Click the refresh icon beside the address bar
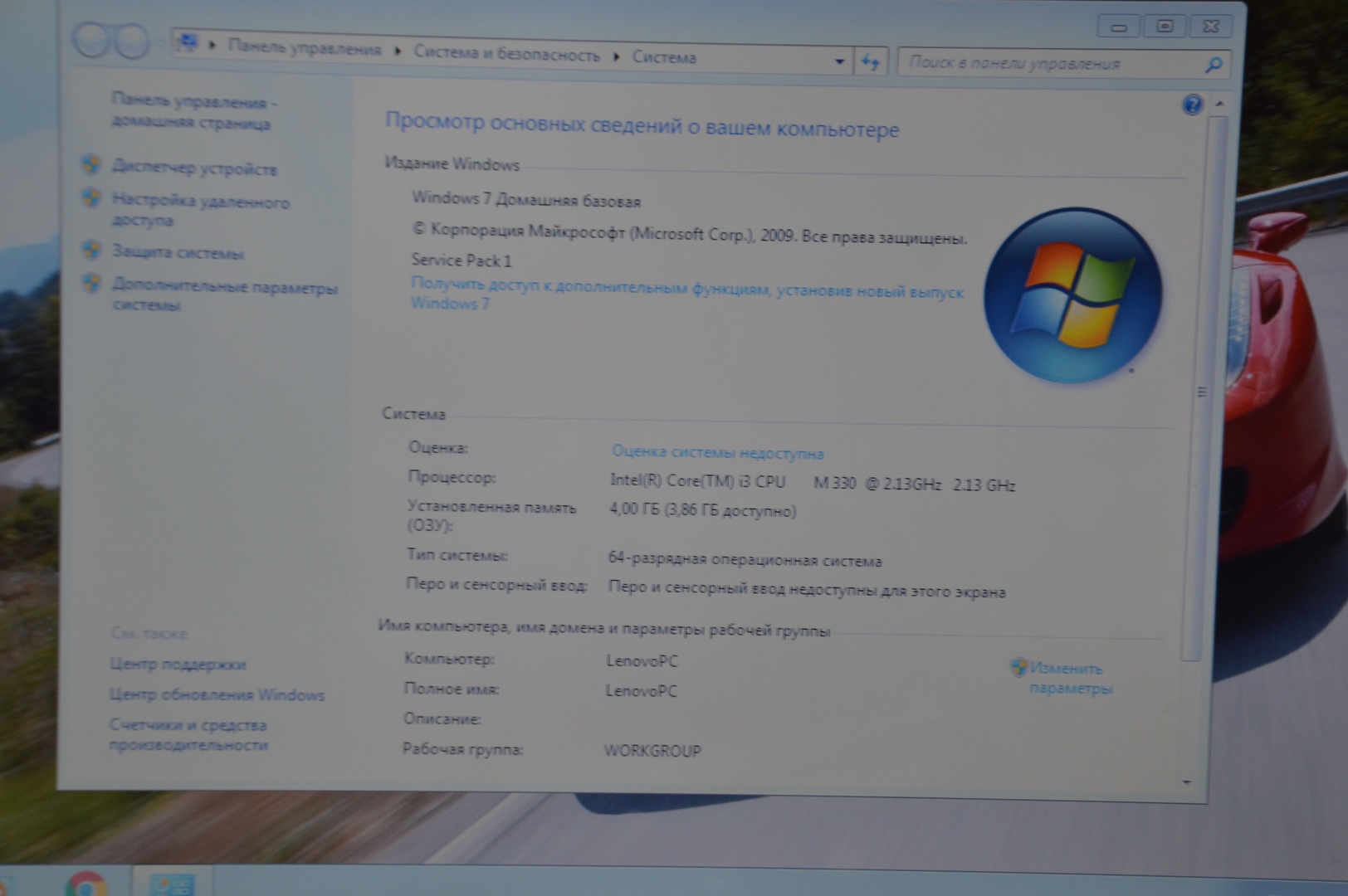The image size is (1348, 896). (x=871, y=61)
